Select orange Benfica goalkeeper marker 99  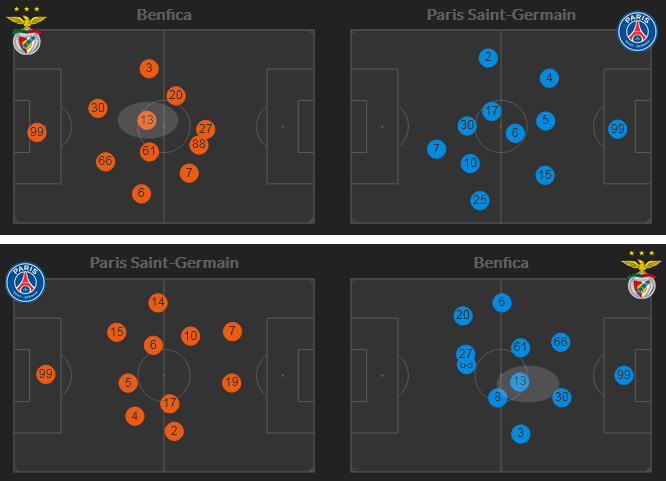point(37,132)
